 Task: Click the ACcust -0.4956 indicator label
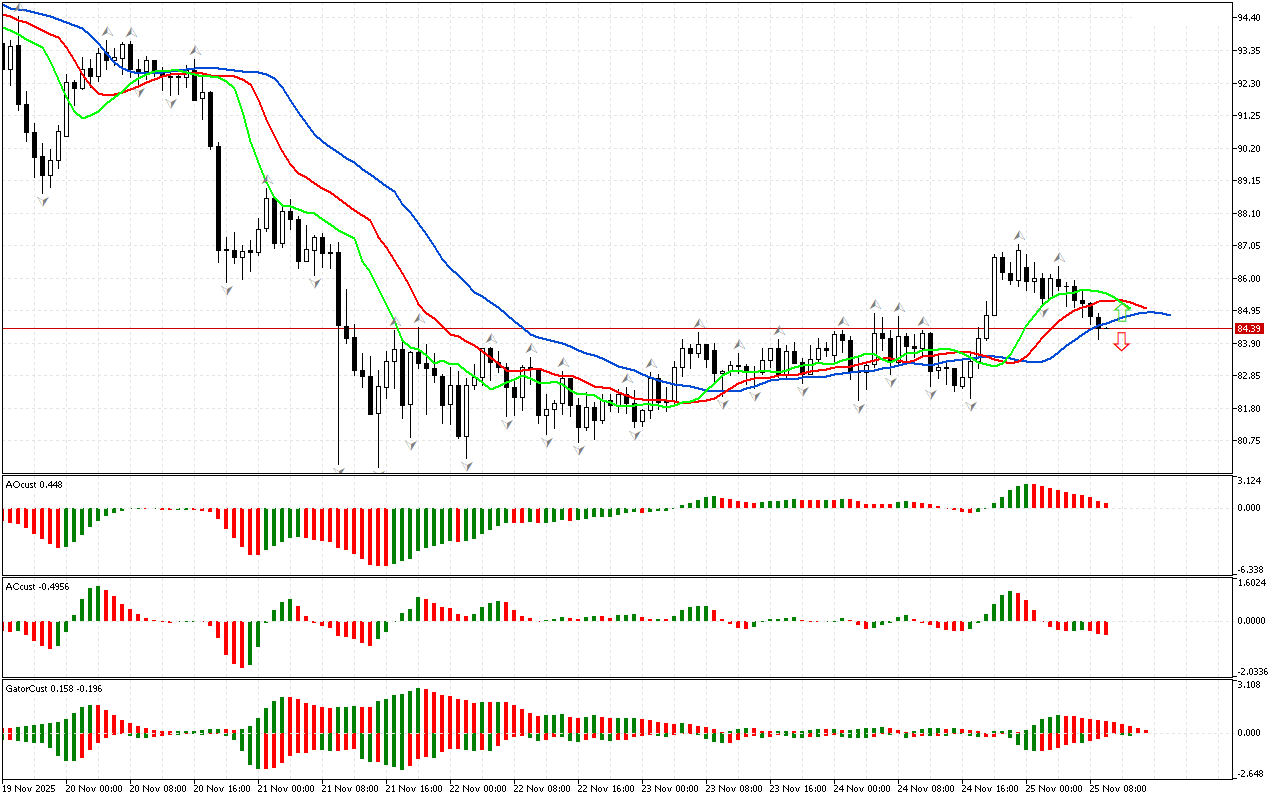coord(39,586)
